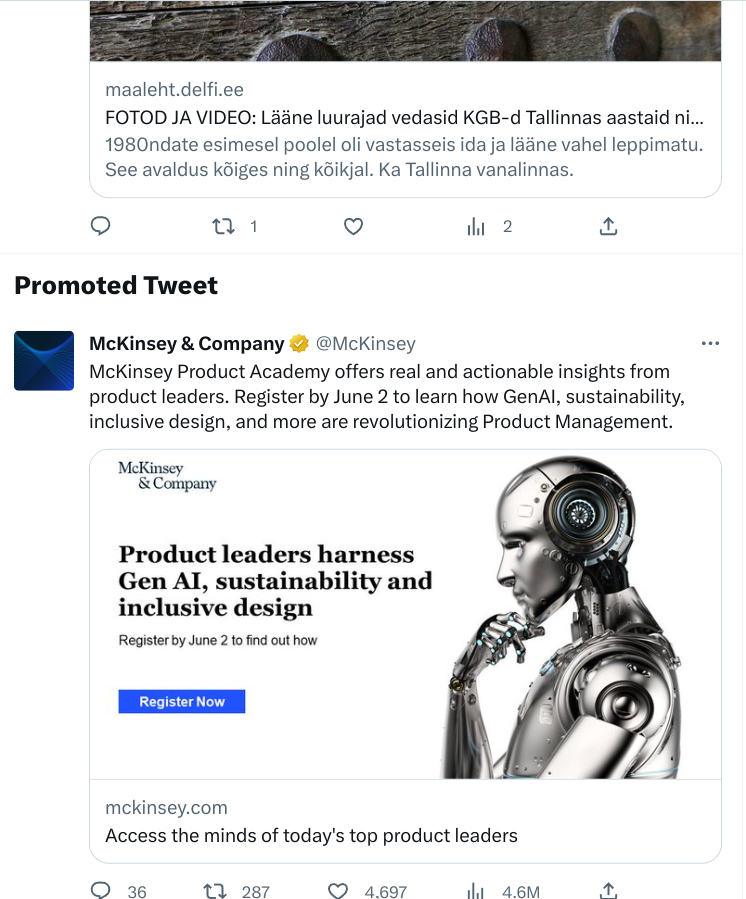Reply to the maaleht.delfi.ee tweet
The height and width of the screenshot is (899, 746).
pyautogui.click(x=100, y=227)
